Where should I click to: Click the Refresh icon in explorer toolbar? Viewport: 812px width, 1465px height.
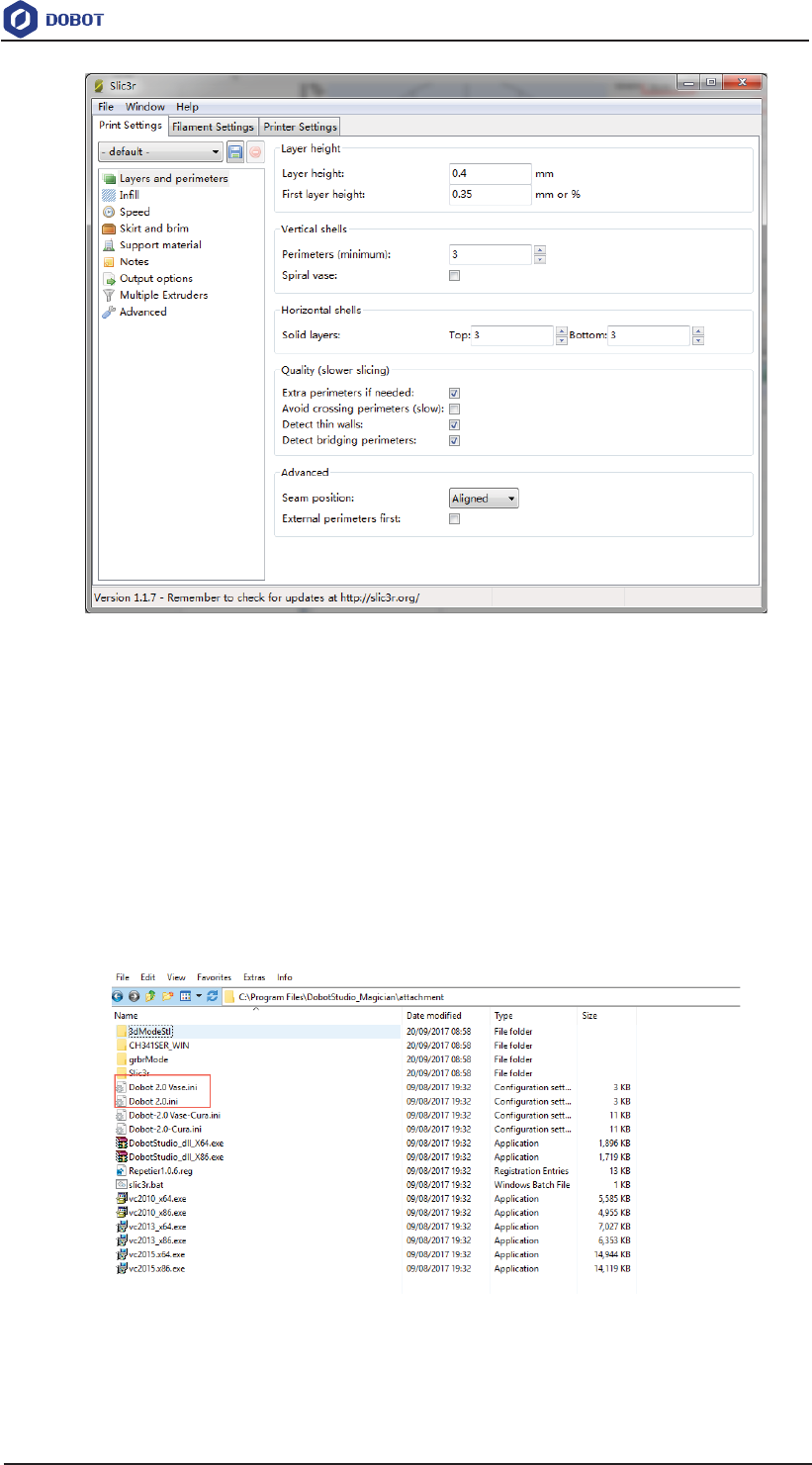(212, 995)
